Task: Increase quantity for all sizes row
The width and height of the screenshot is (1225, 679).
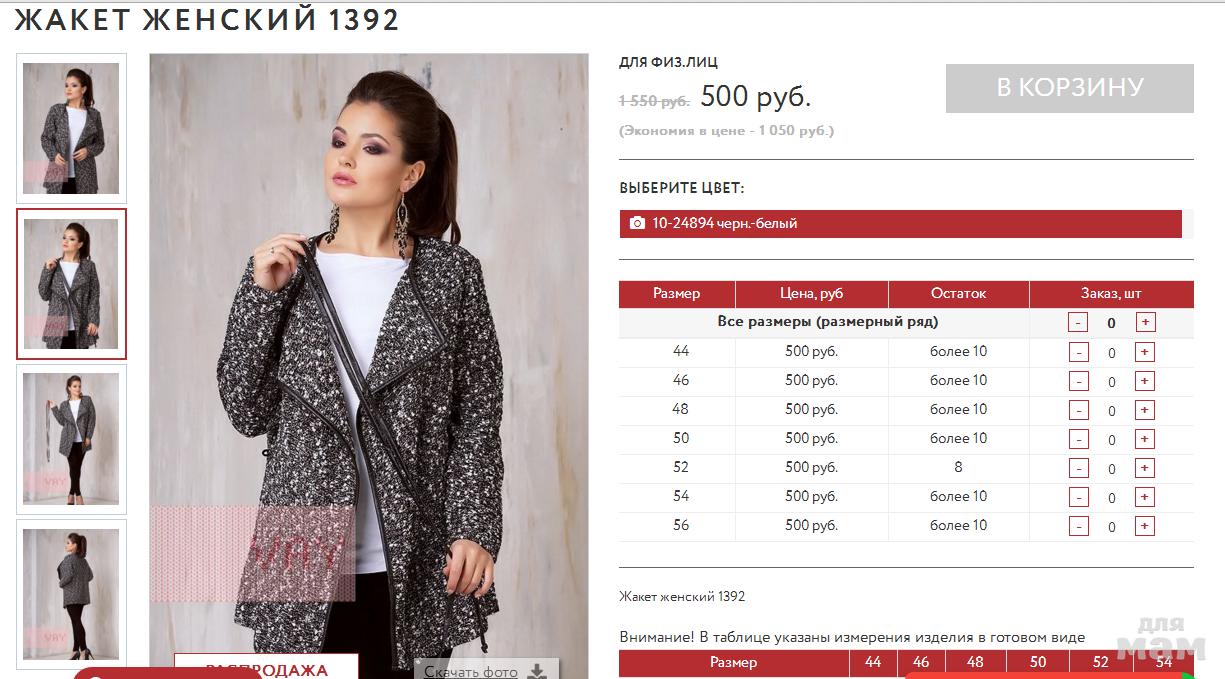Action: (1145, 322)
